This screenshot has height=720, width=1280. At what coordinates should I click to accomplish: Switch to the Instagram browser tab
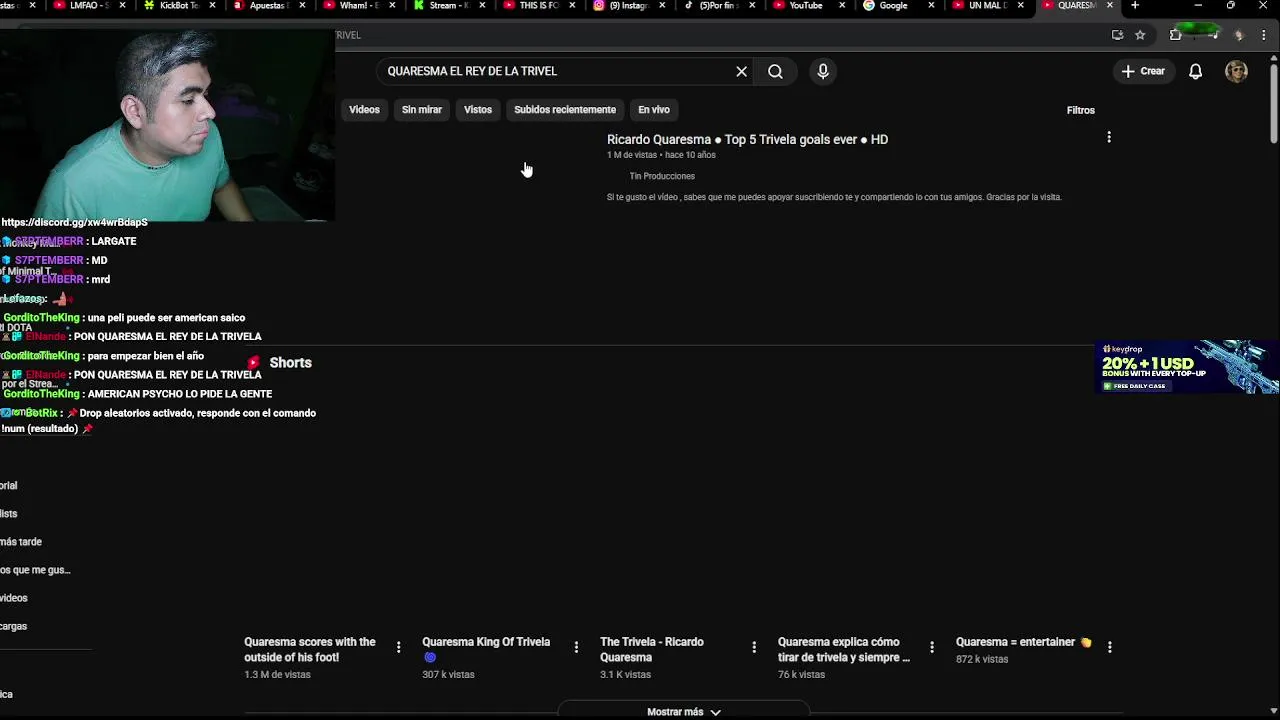point(627,5)
